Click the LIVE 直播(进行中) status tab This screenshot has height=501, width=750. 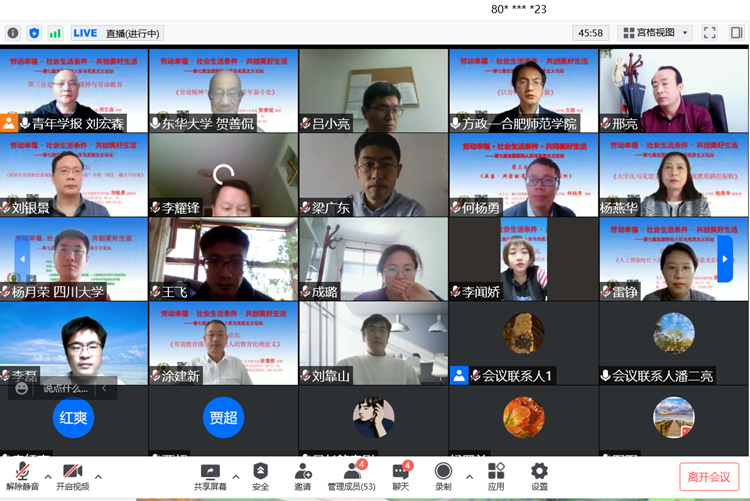coord(117,33)
